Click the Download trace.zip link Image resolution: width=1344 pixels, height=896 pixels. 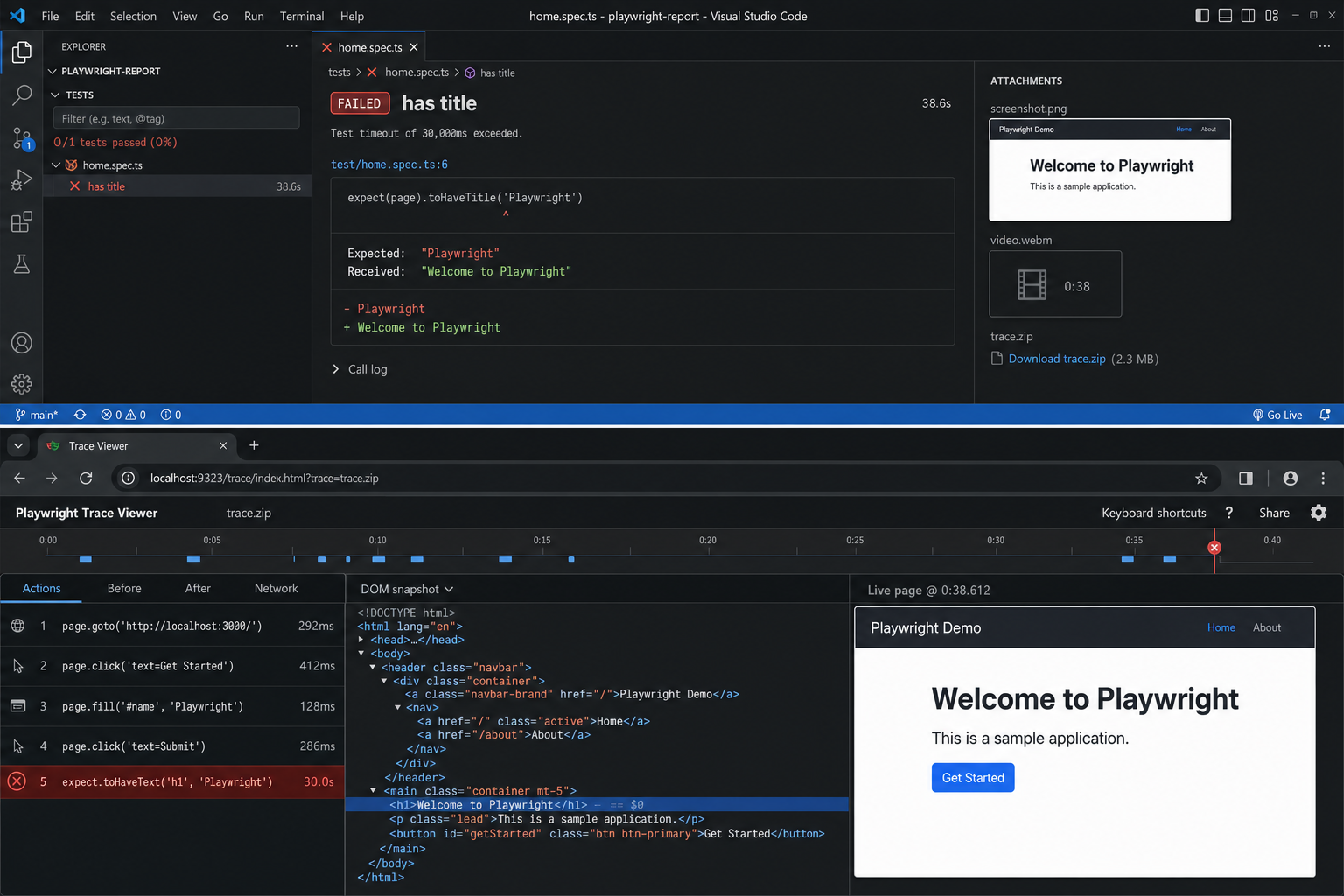pyautogui.click(x=1057, y=359)
